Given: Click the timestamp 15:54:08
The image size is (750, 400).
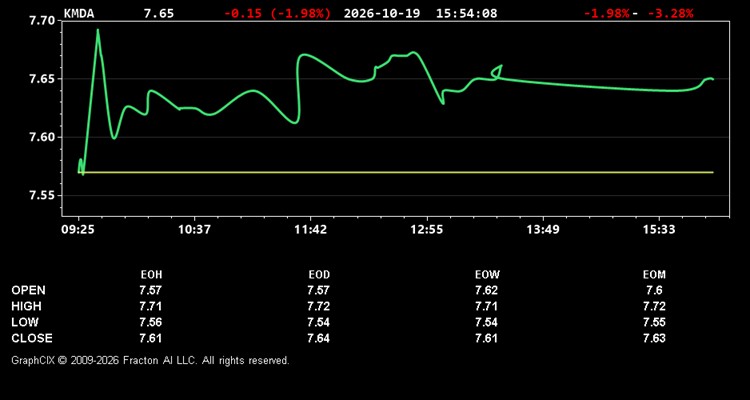Looking at the screenshot, I should [x=466, y=13].
